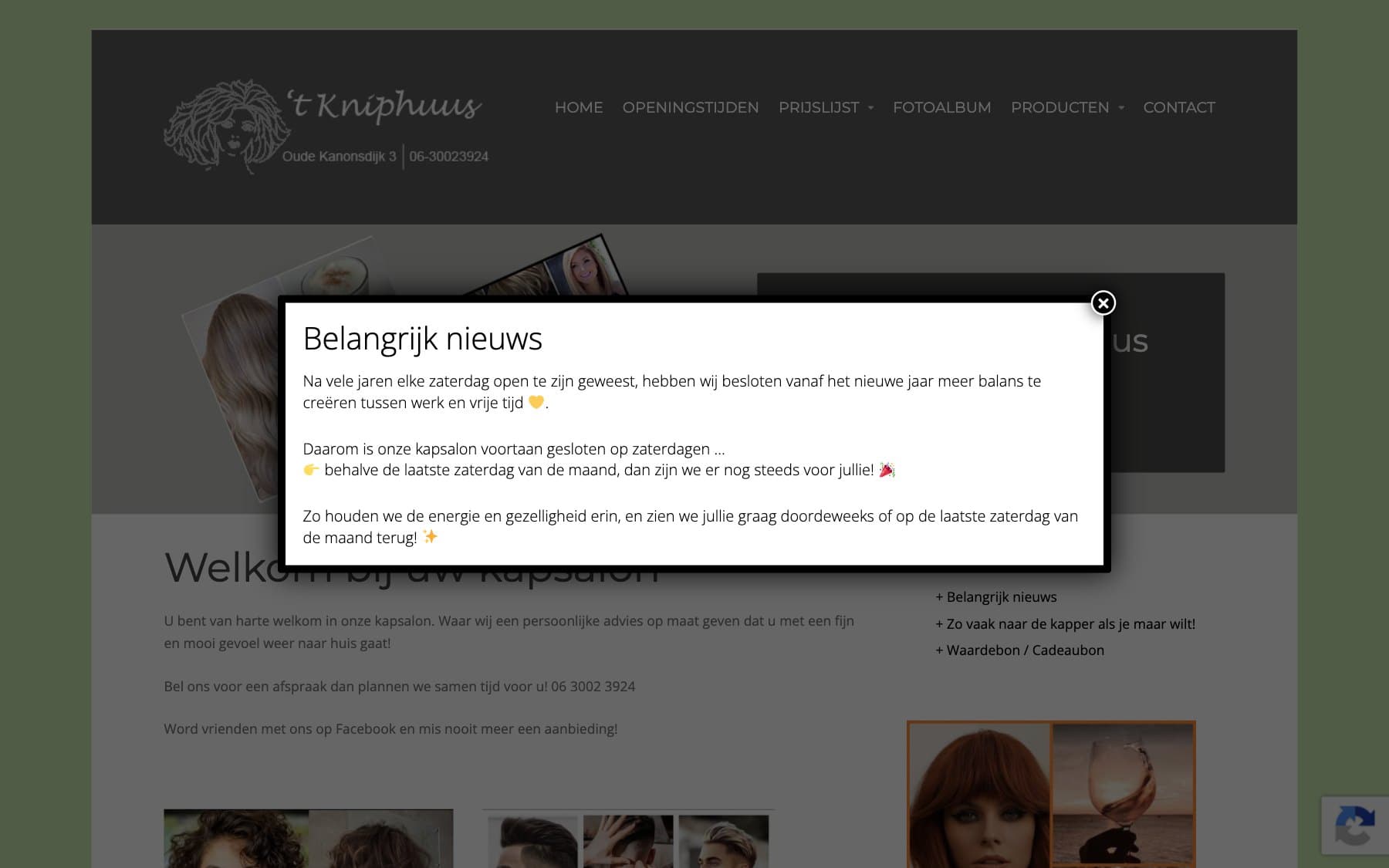This screenshot has width=1389, height=868.
Task: Go to the CONTACT page
Action: (1178, 107)
